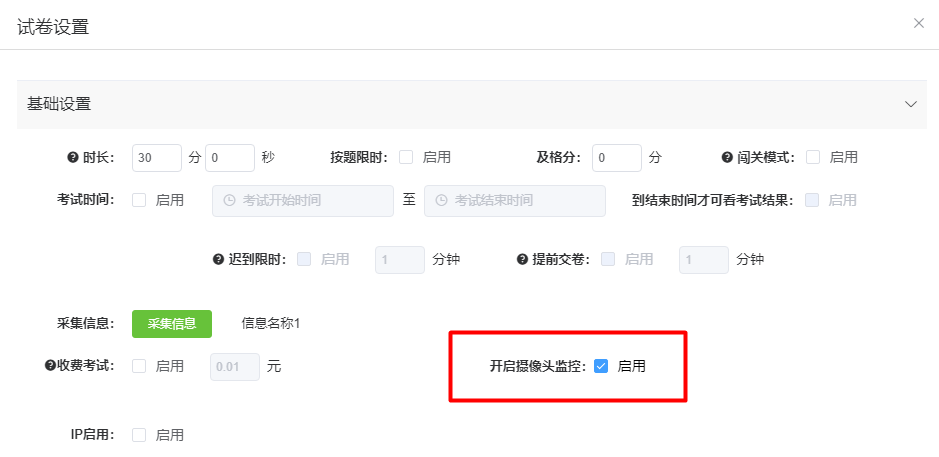
Task: Enable the IP启用 checkbox
Action: pos(139,435)
